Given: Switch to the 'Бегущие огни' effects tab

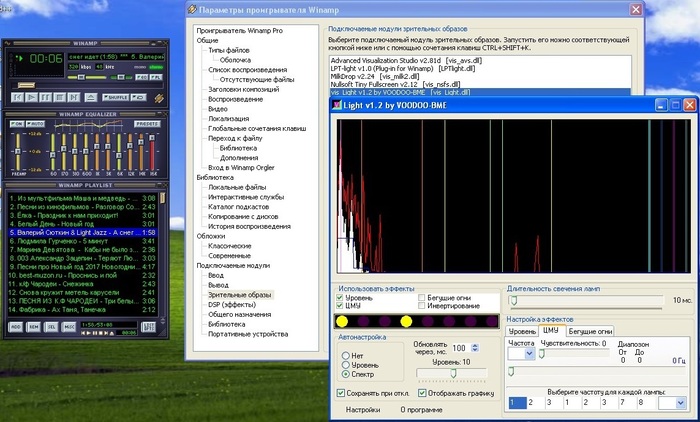Looking at the screenshot, I should [x=590, y=330].
